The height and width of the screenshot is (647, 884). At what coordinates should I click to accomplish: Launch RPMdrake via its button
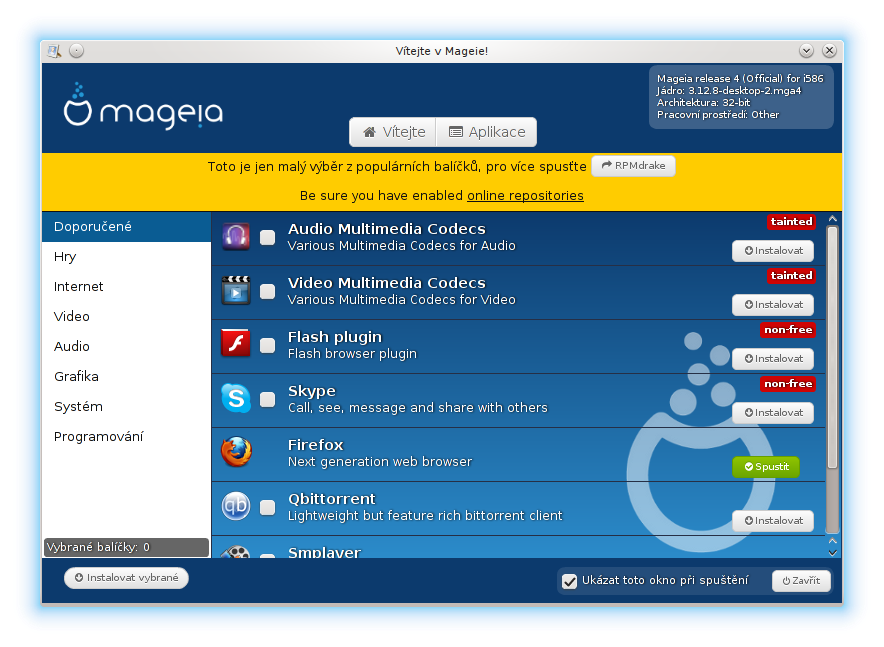(x=633, y=166)
